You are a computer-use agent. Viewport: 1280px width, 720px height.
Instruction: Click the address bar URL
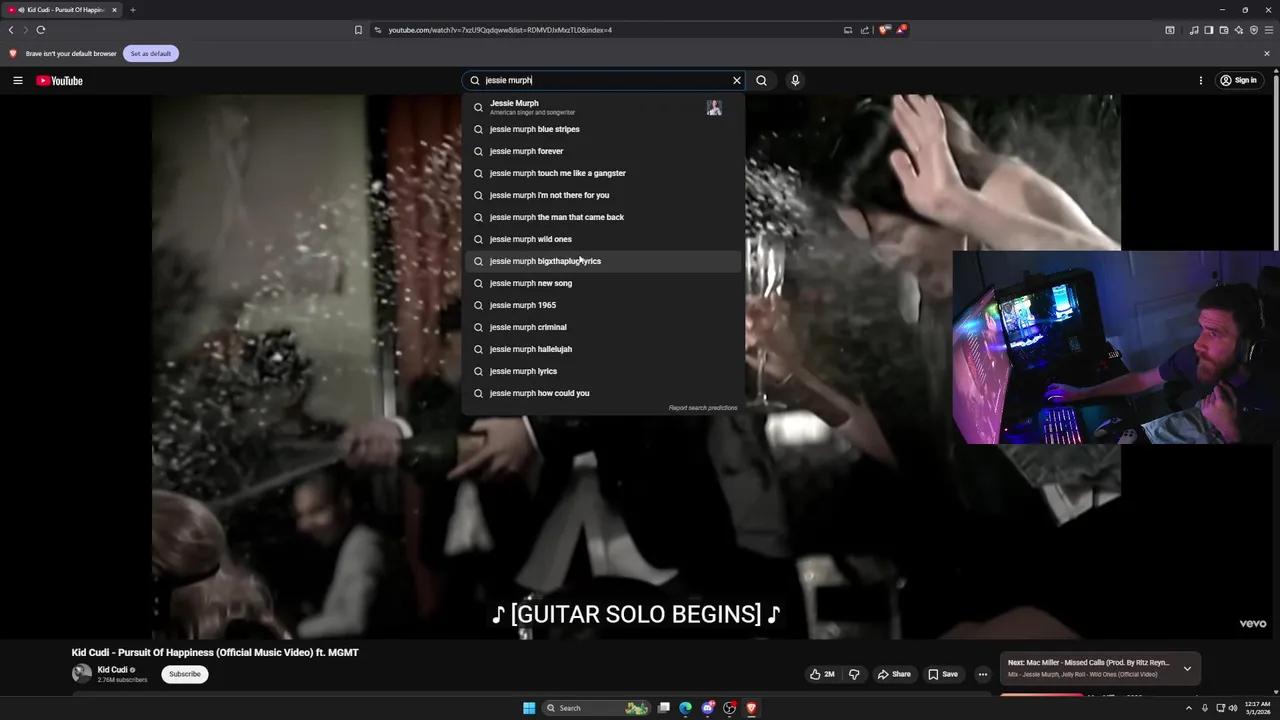(x=500, y=30)
